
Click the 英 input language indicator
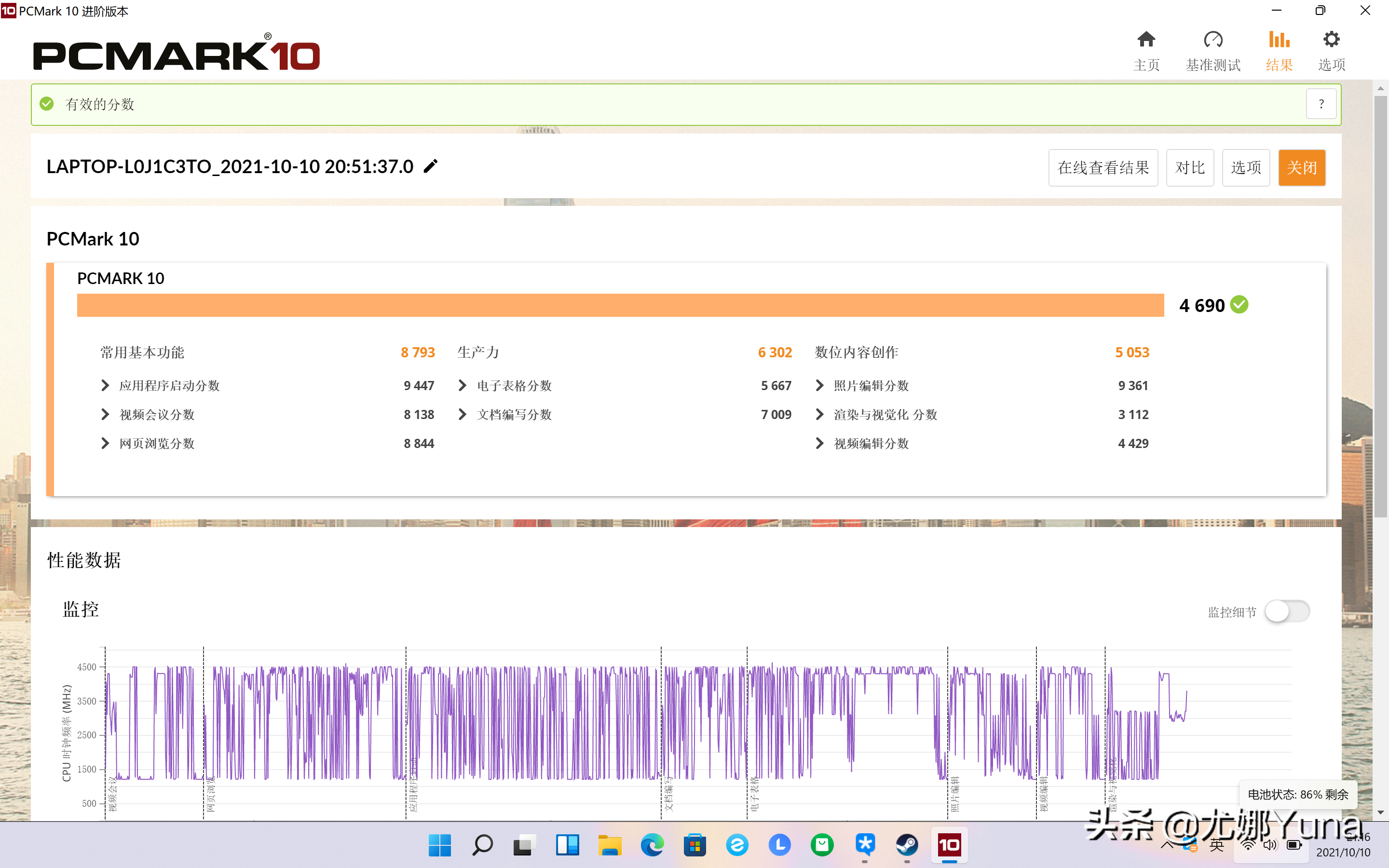click(x=1217, y=844)
